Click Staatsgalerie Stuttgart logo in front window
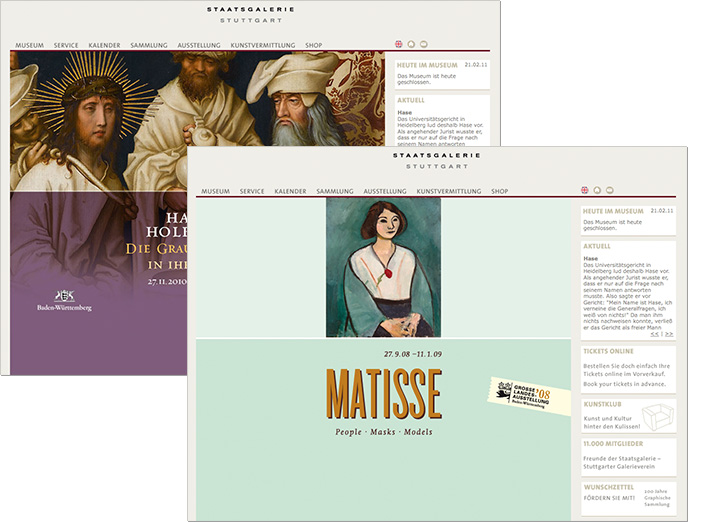This screenshot has height=522, width=725. pos(437,160)
